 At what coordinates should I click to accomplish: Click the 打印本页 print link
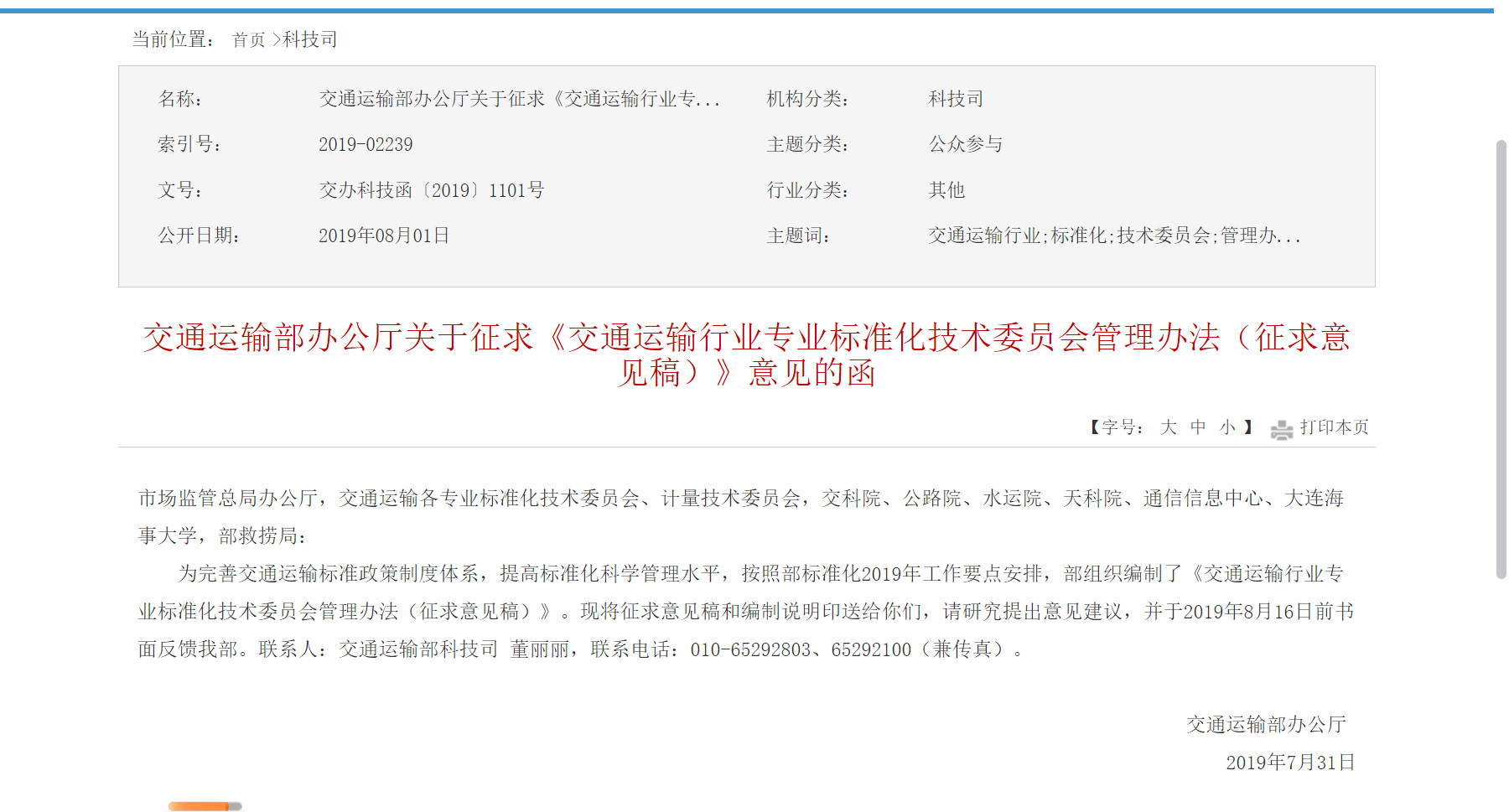click(x=1334, y=427)
